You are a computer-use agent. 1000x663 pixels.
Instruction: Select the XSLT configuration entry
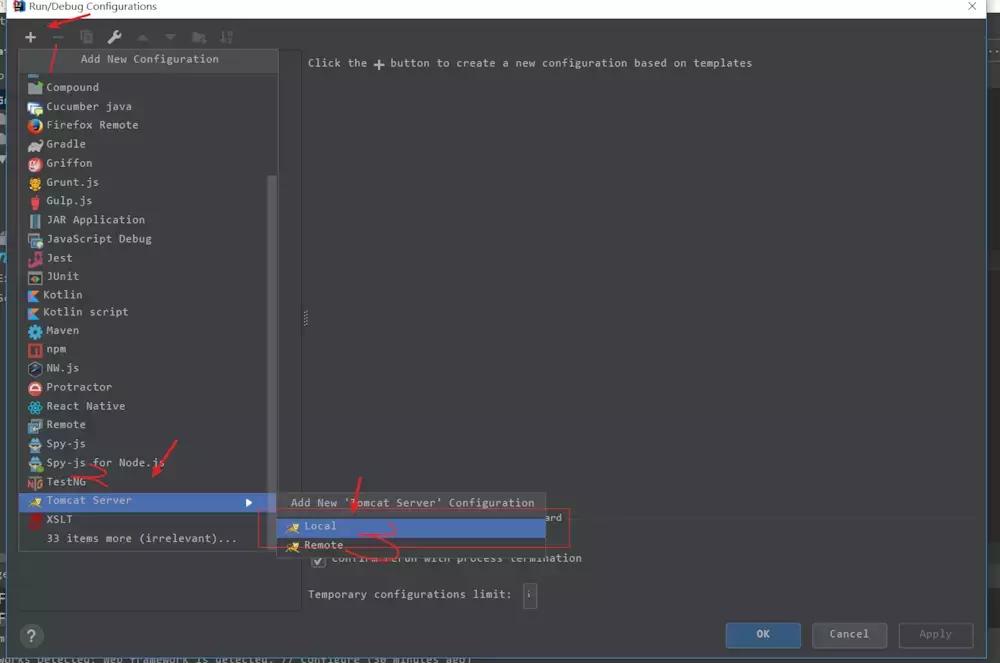(148, 520)
